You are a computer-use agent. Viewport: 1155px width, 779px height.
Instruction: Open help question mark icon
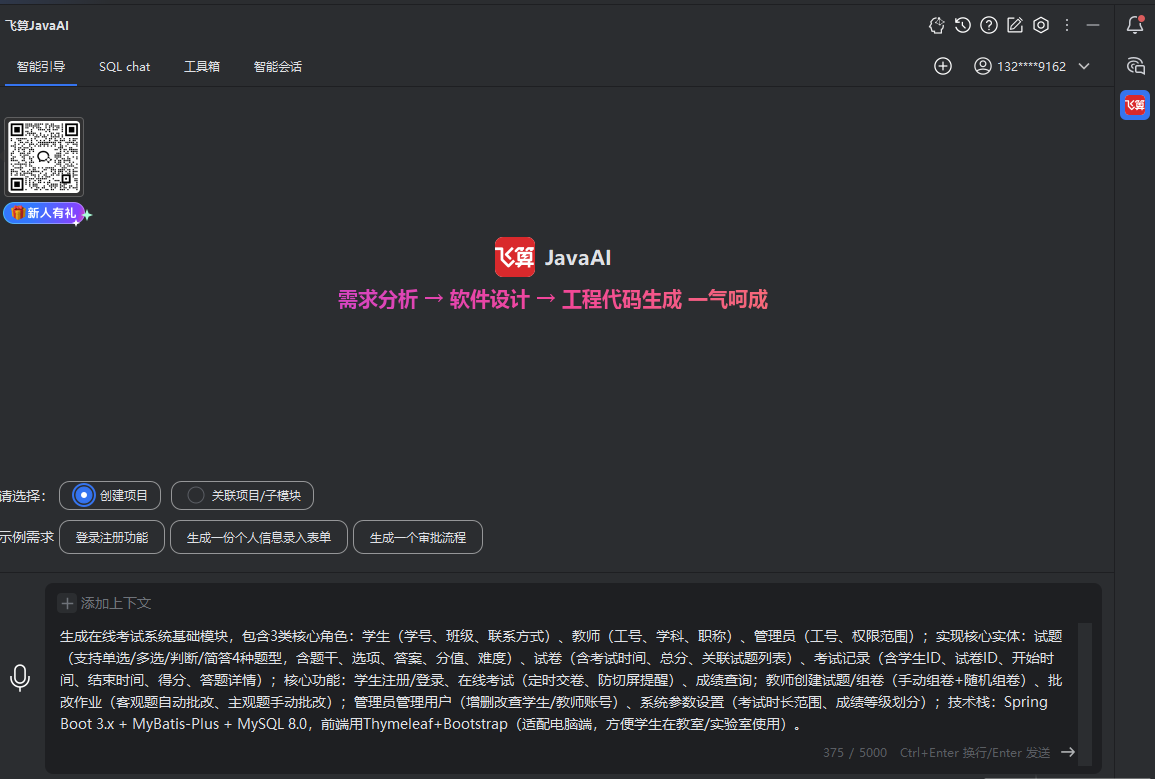pos(989,25)
